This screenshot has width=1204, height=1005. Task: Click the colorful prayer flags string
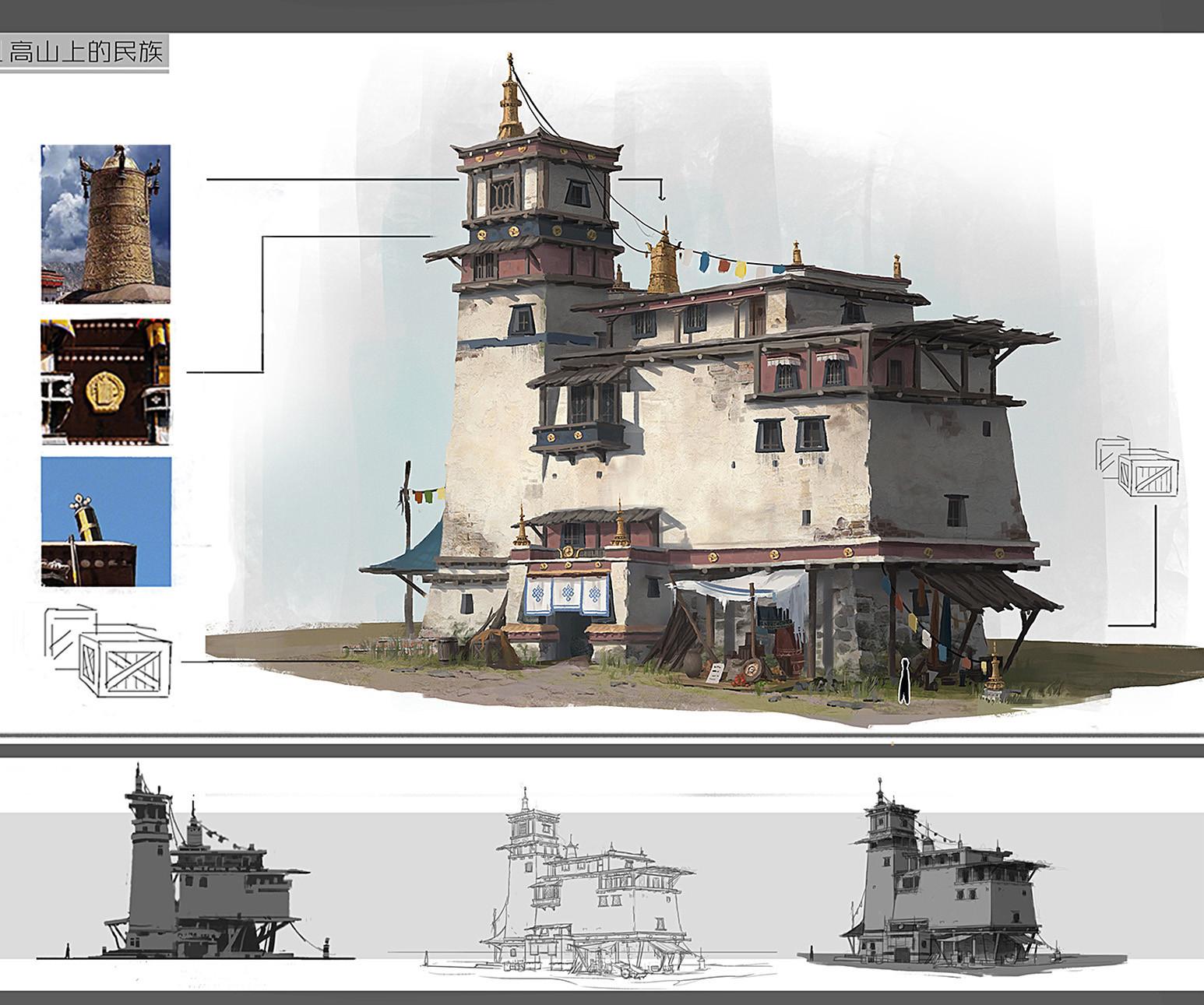pos(732,262)
